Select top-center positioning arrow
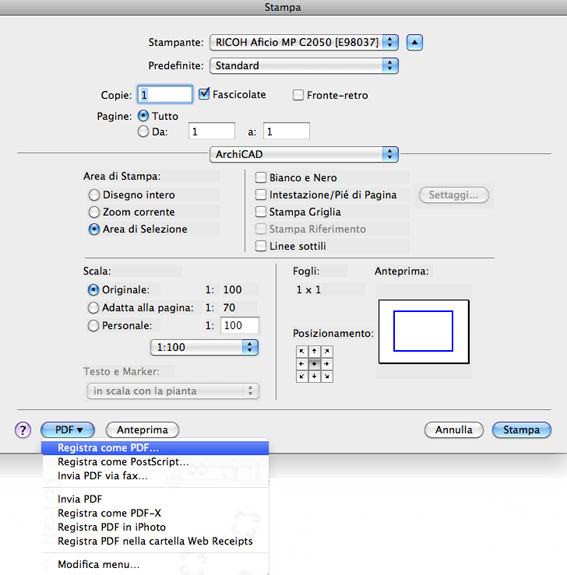This screenshot has width=567, height=575. (314, 351)
